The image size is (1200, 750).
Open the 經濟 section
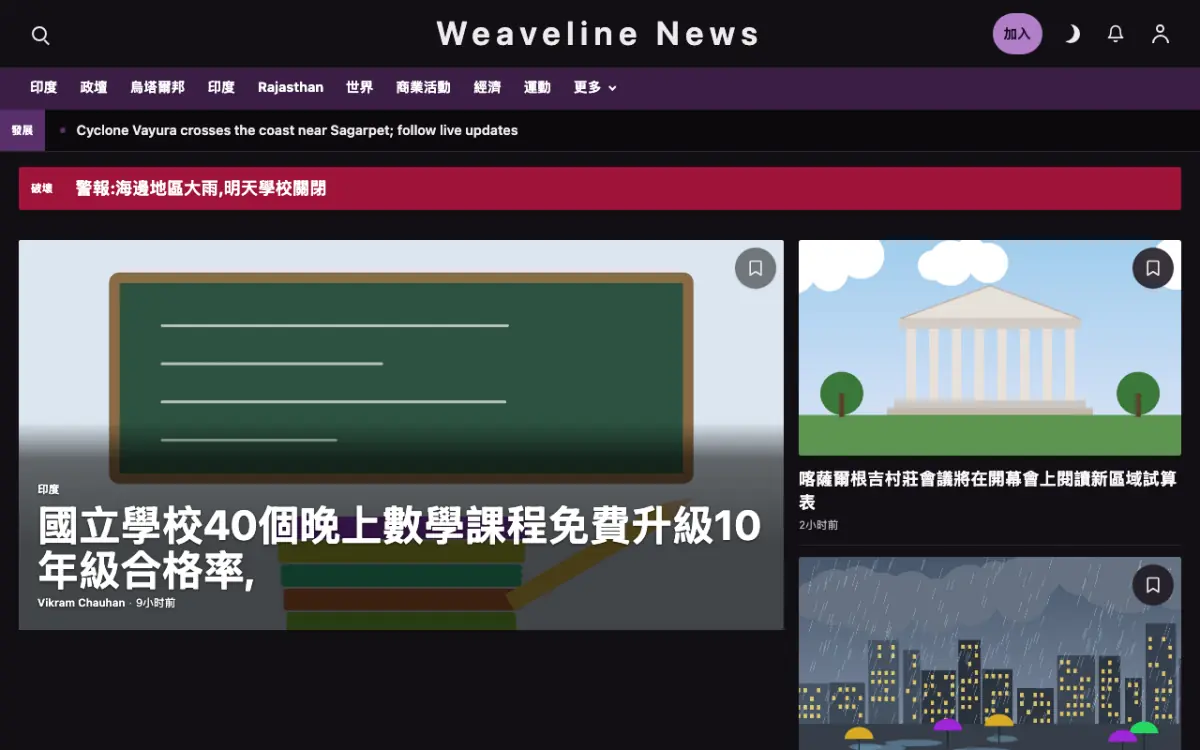pyautogui.click(x=487, y=88)
